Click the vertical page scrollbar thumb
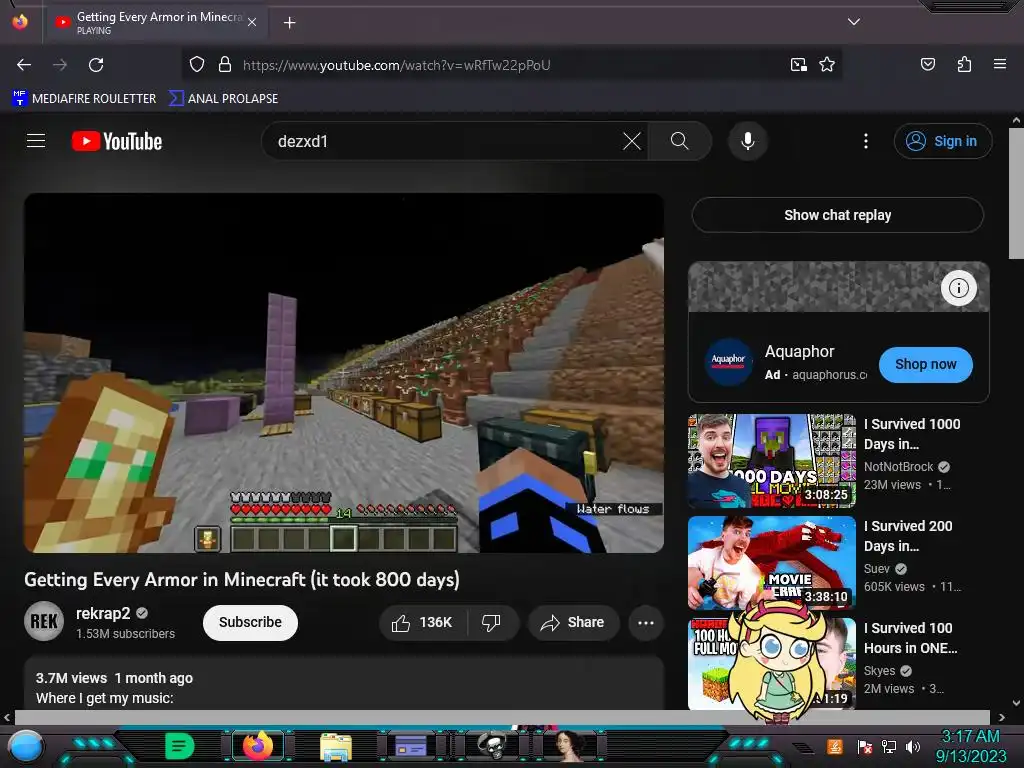The image size is (1024, 768). tap(1016, 193)
